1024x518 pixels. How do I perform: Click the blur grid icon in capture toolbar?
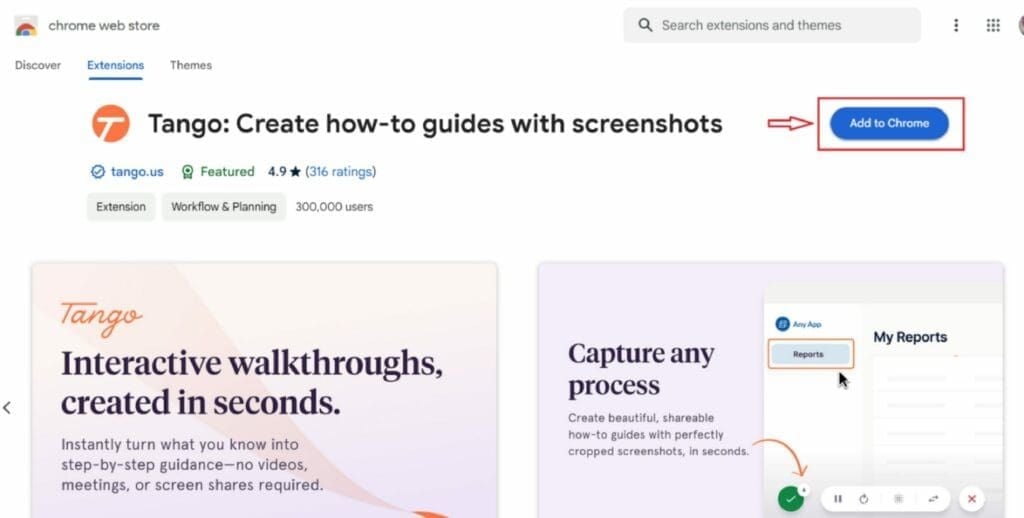[x=898, y=498]
